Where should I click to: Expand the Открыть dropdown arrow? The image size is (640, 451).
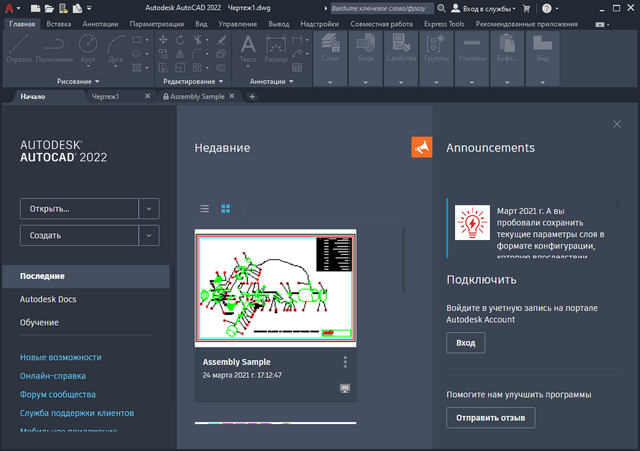tap(148, 209)
